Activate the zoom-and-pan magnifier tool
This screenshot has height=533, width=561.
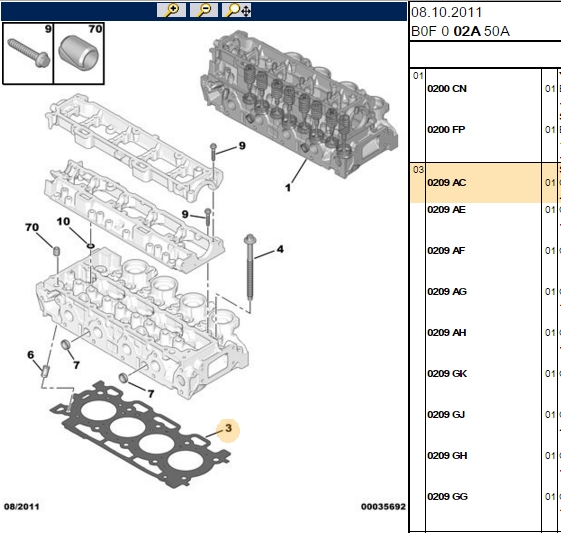click(x=236, y=10)
